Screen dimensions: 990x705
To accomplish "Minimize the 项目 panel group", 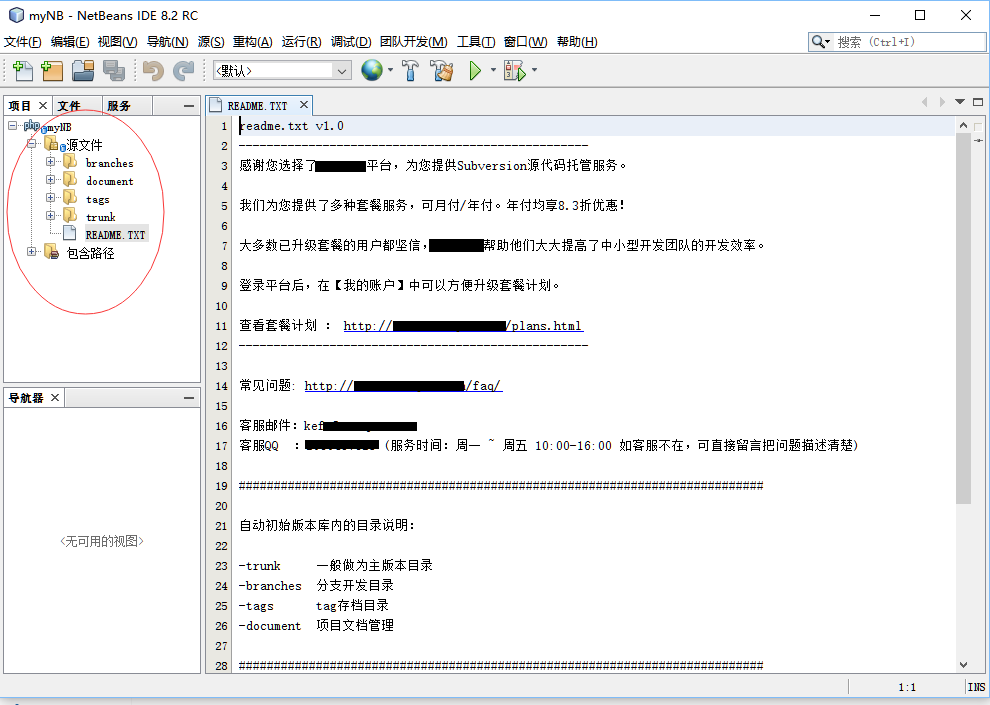I will [189, 106].
